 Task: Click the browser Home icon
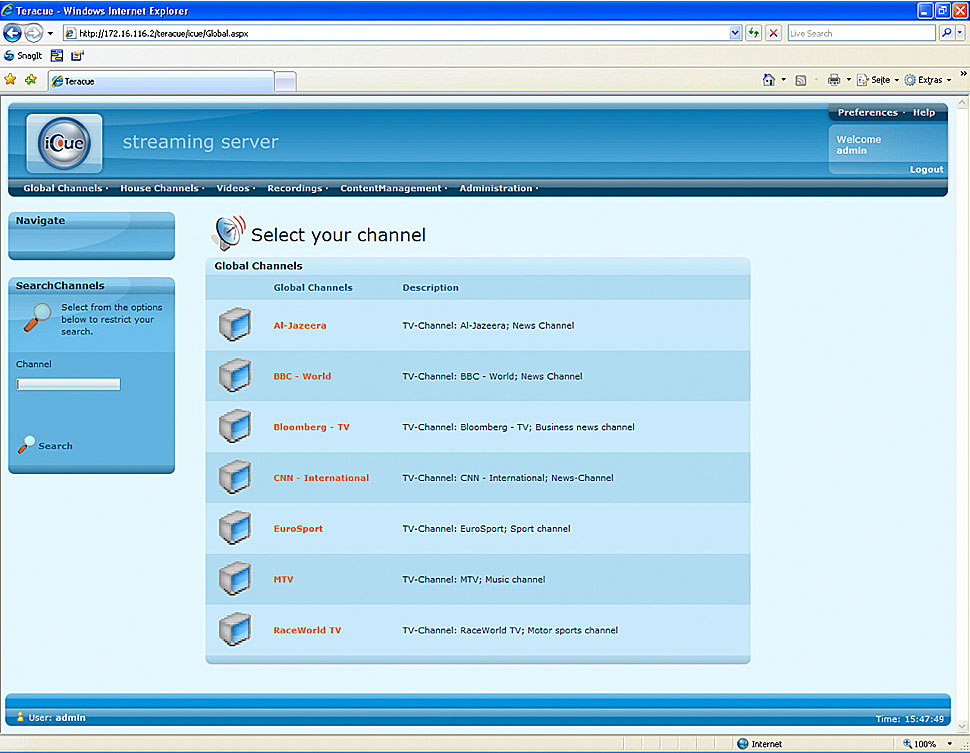(x=768, y=80)
